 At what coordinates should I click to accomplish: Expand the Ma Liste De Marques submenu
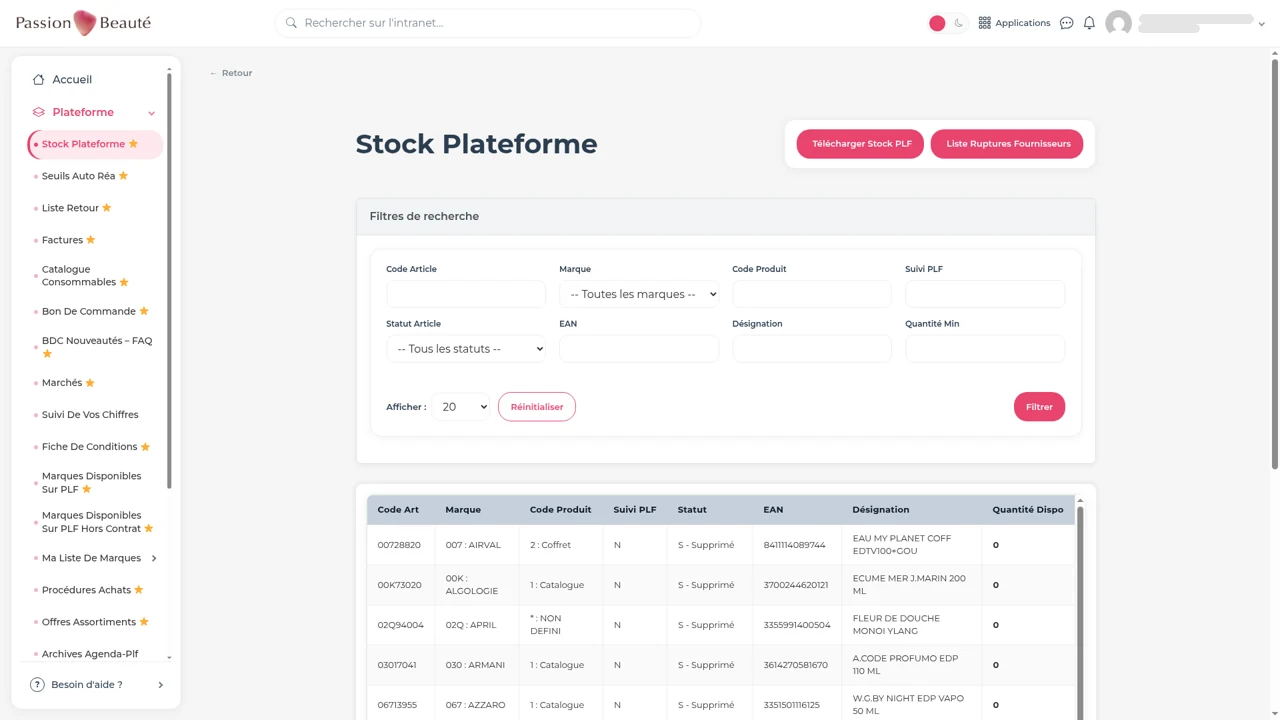point(154,558)
